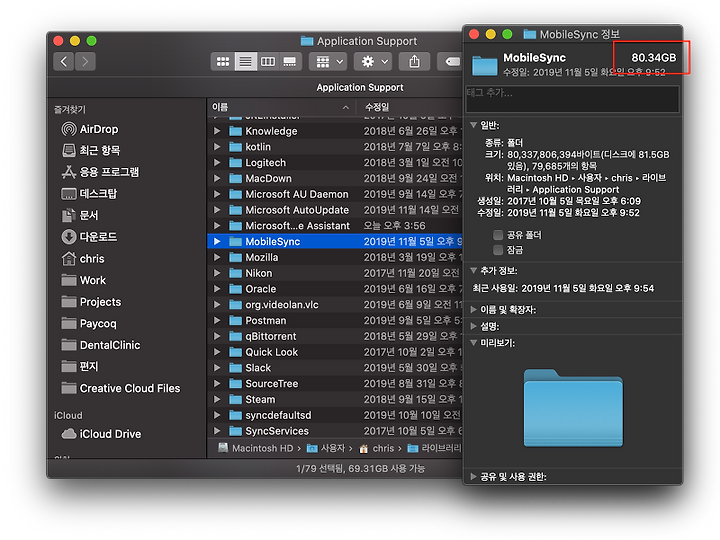Viewport: 720px width, 540px height.
Task: Open chris home folder in sidebar
Action: 83,259
